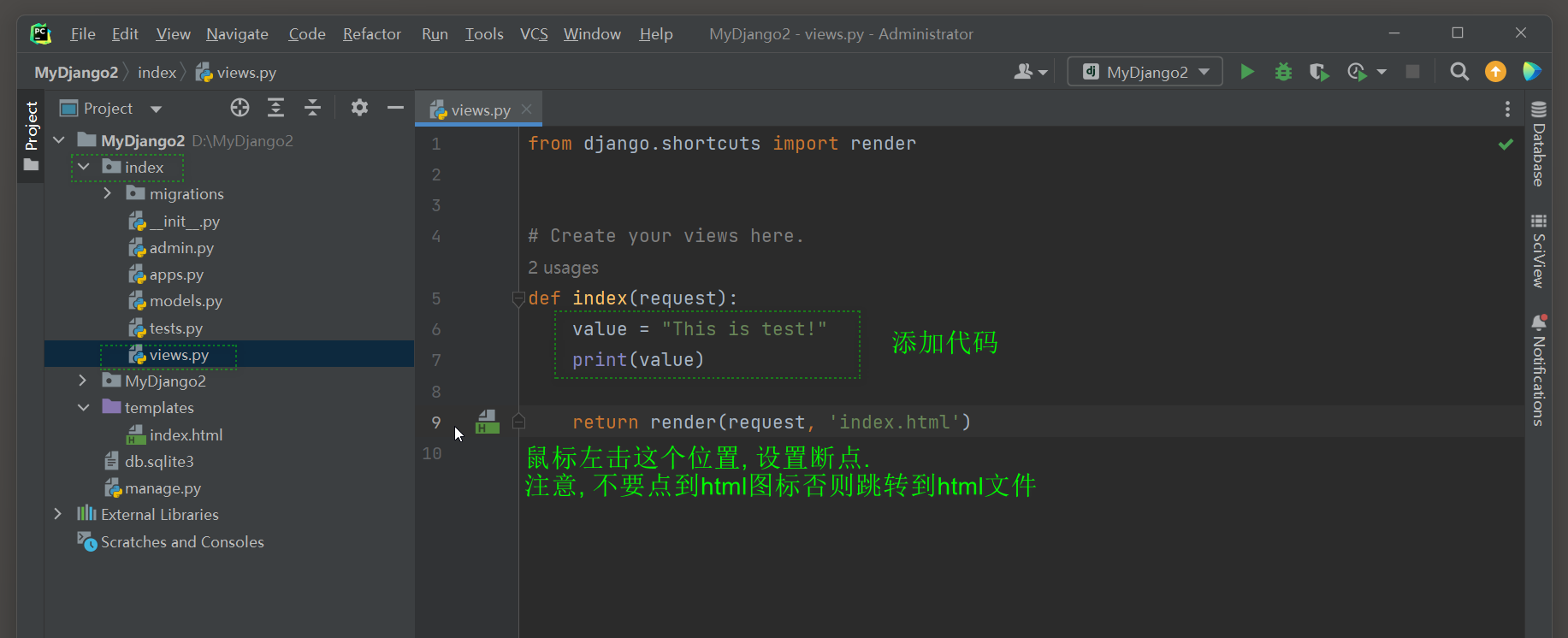Open the Navigate menu

tap(237, 34)
